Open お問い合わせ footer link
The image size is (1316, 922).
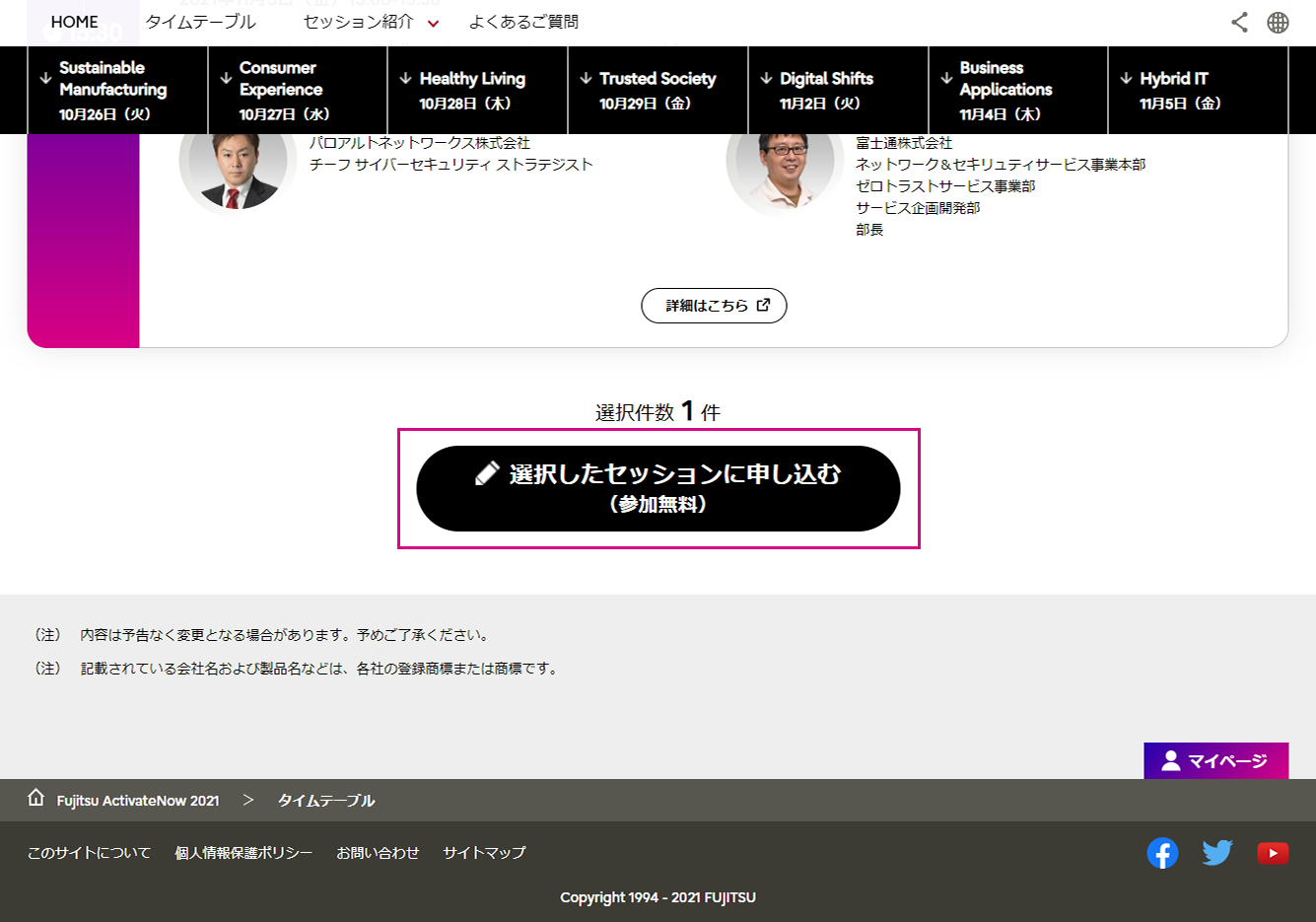378,853
